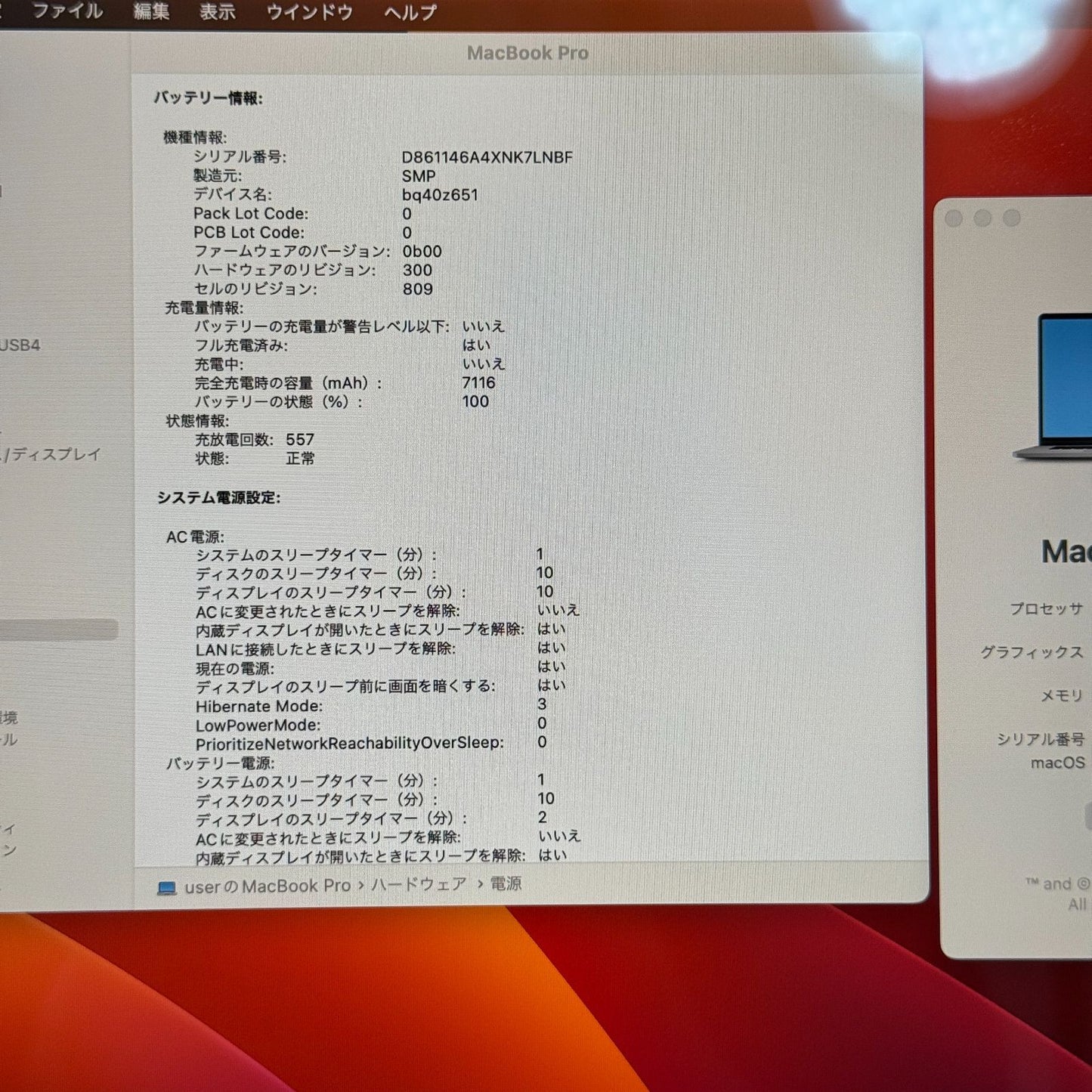Click ハードウェア in the path bar
Image resolution: width=1092 pixels, height=1092 pixels.
[419, 884]
